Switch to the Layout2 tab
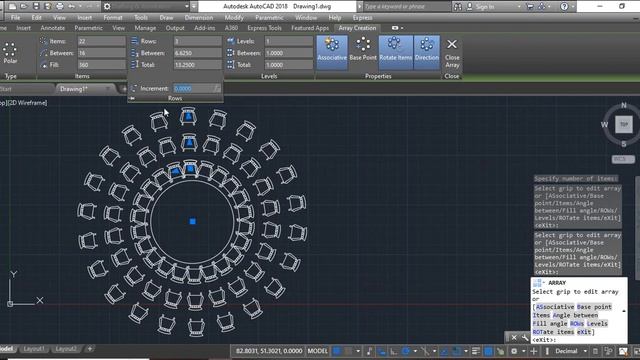Viewport: 640px width, 360px height. coord(66,349)
